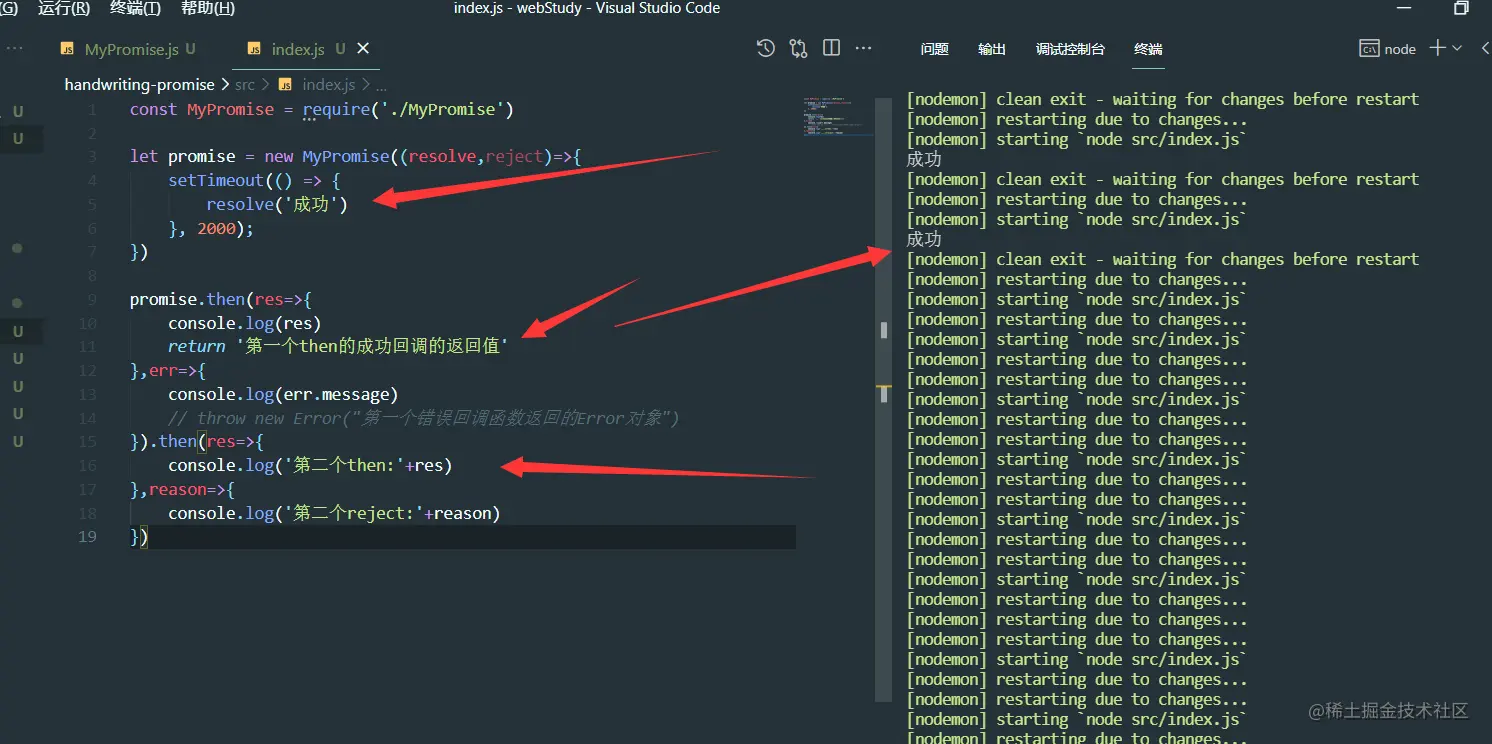Select line number 19 in the gutter
1492x744 pixels.
click(88, 536)
